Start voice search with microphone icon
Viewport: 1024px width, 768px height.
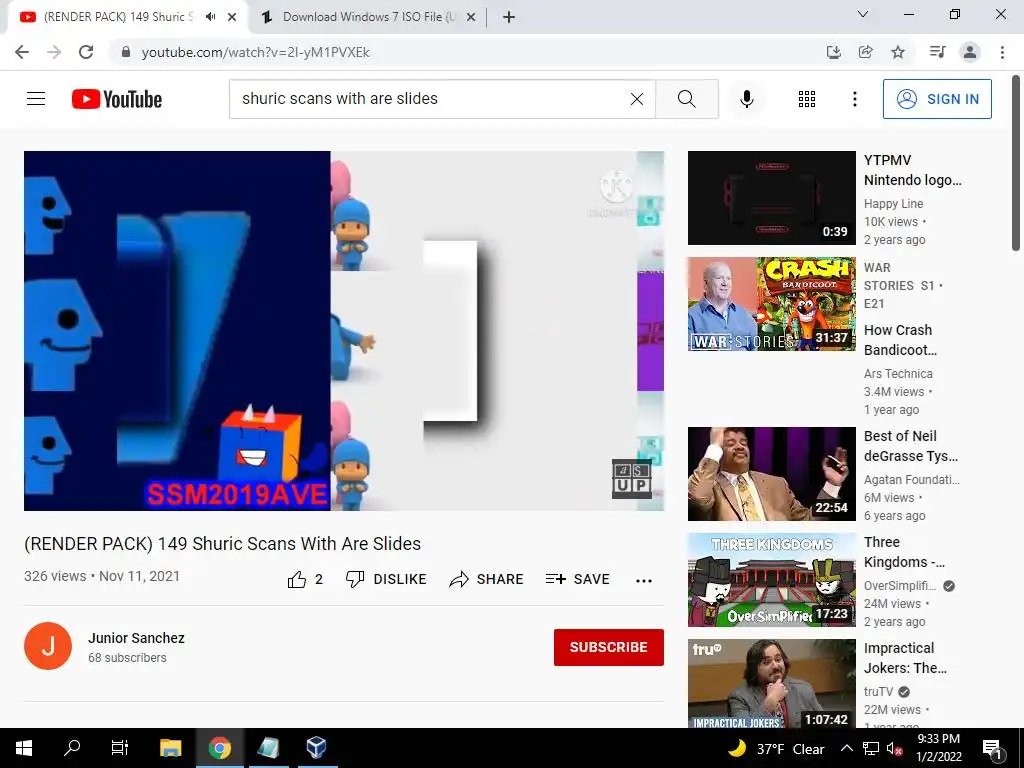coord(746,99)
